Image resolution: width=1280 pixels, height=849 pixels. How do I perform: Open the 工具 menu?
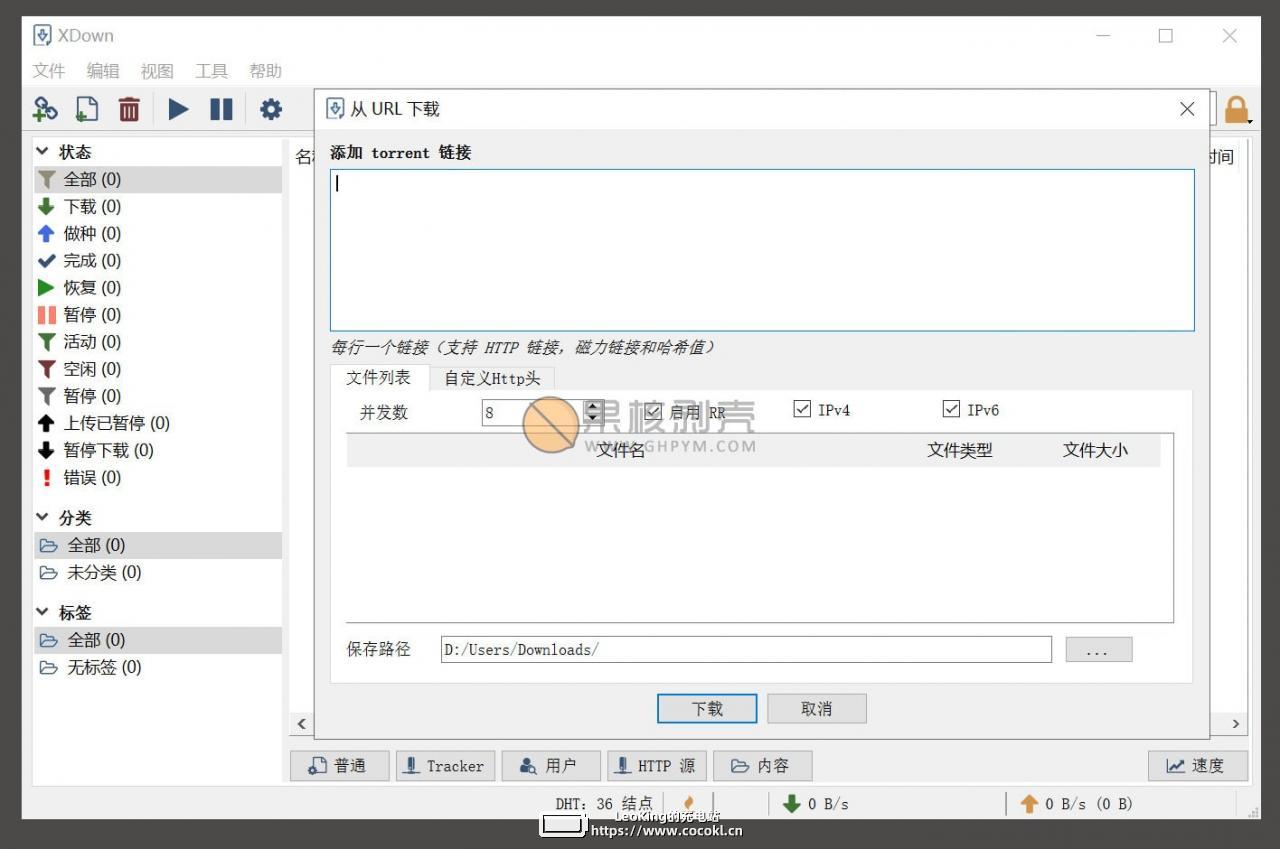pos(211,71)
